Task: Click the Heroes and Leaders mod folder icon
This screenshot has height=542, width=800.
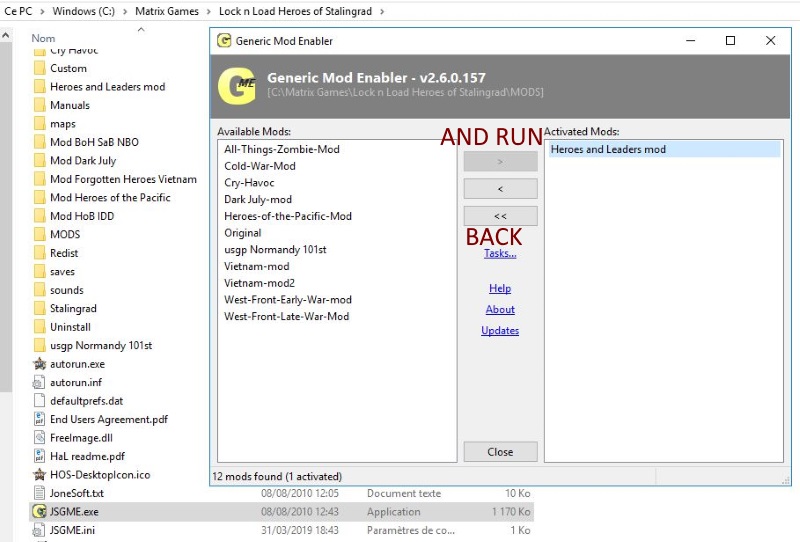Action: (x=39, y=86)
